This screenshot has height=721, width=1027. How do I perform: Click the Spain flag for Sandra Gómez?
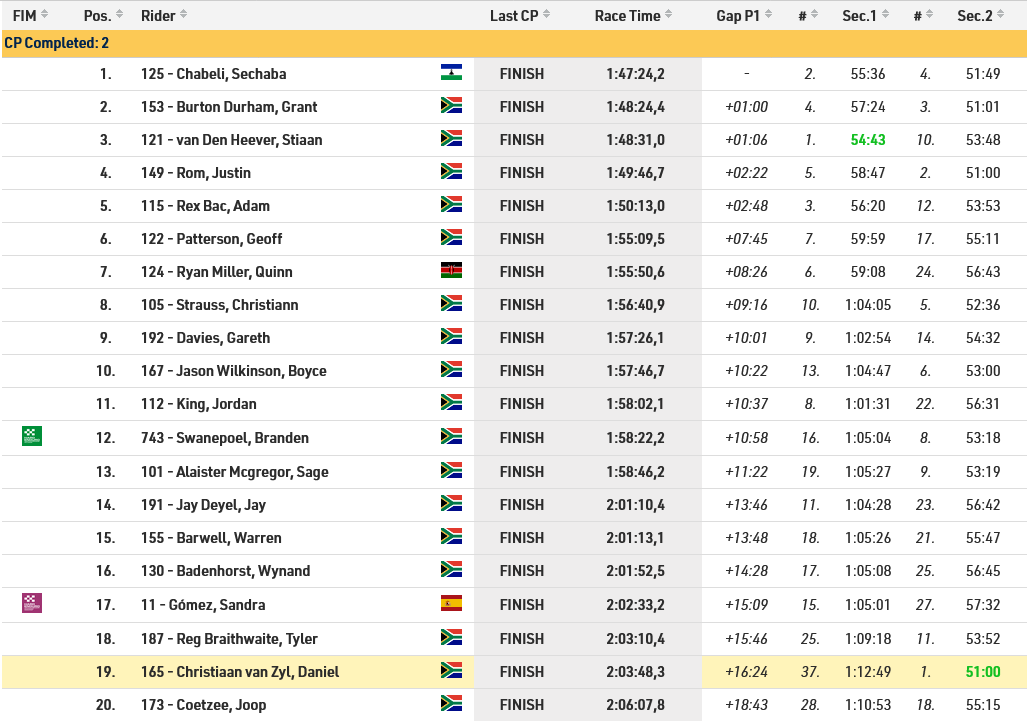451,603
